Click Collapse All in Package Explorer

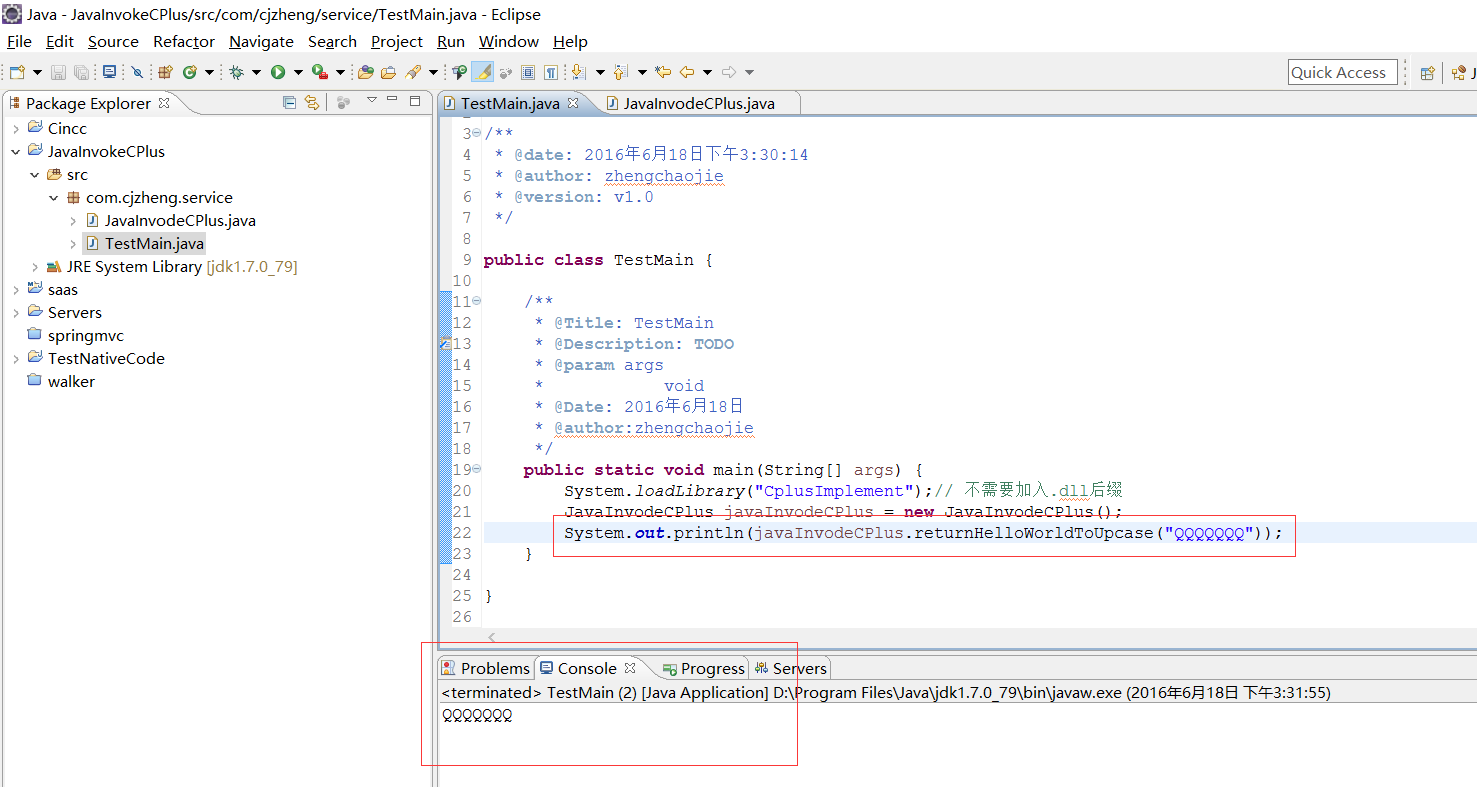click(289, 102)
